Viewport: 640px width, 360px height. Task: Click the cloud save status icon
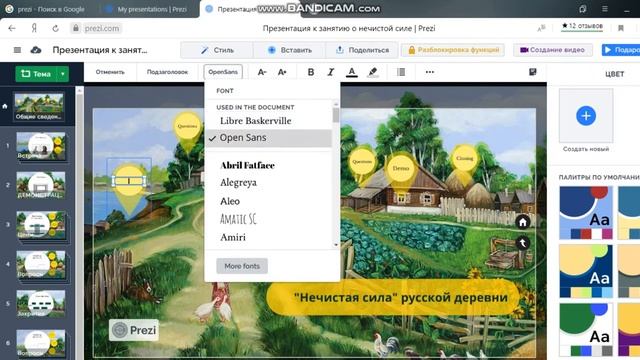(36, 50)
